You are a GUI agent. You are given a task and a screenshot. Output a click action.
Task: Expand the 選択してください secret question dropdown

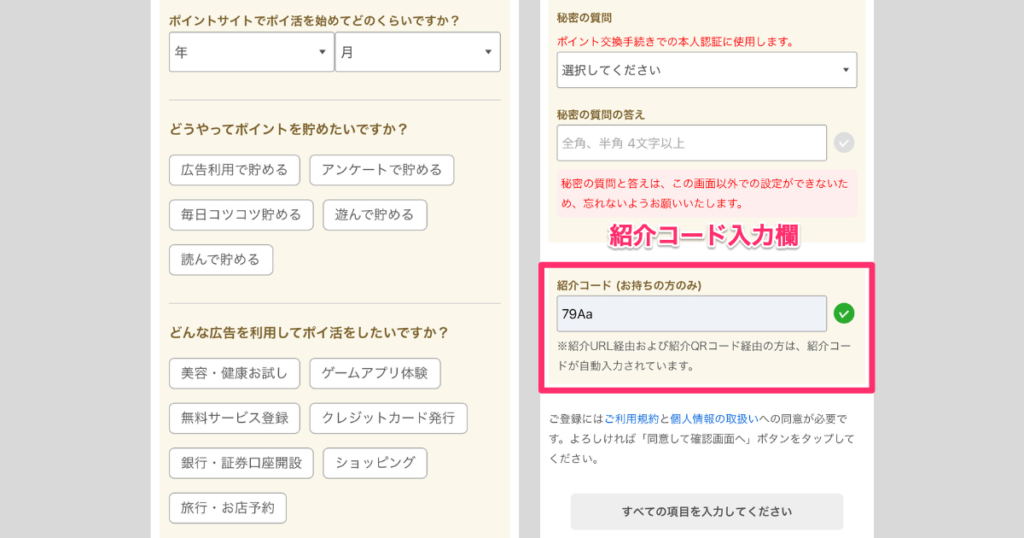(707, 70)
